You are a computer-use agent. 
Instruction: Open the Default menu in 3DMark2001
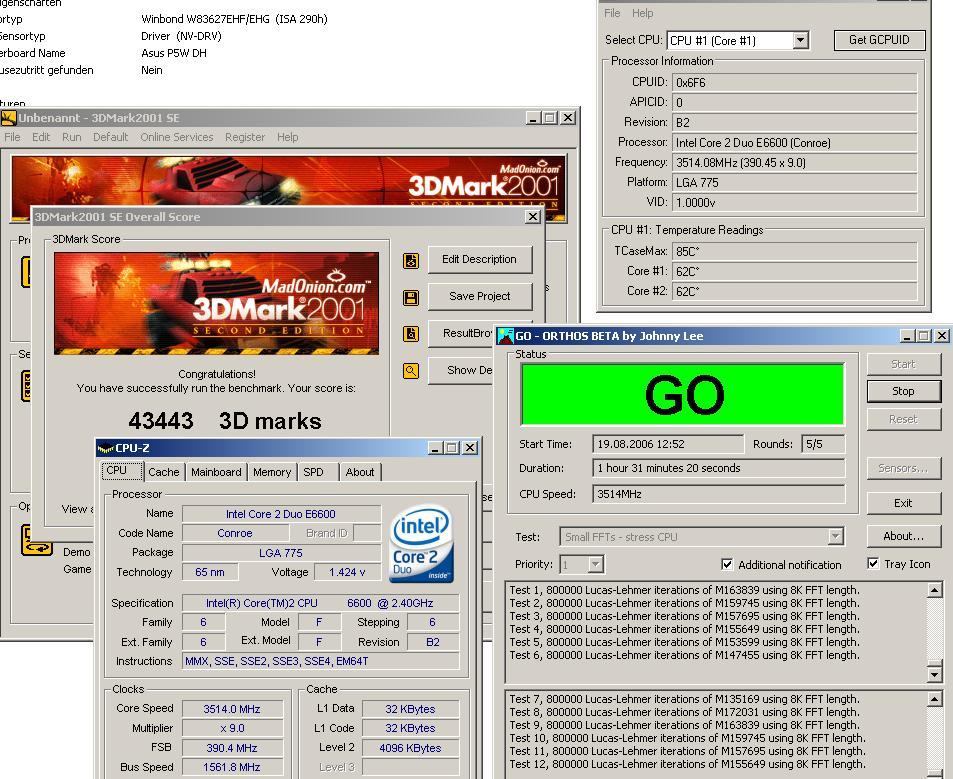click(111, 137)
